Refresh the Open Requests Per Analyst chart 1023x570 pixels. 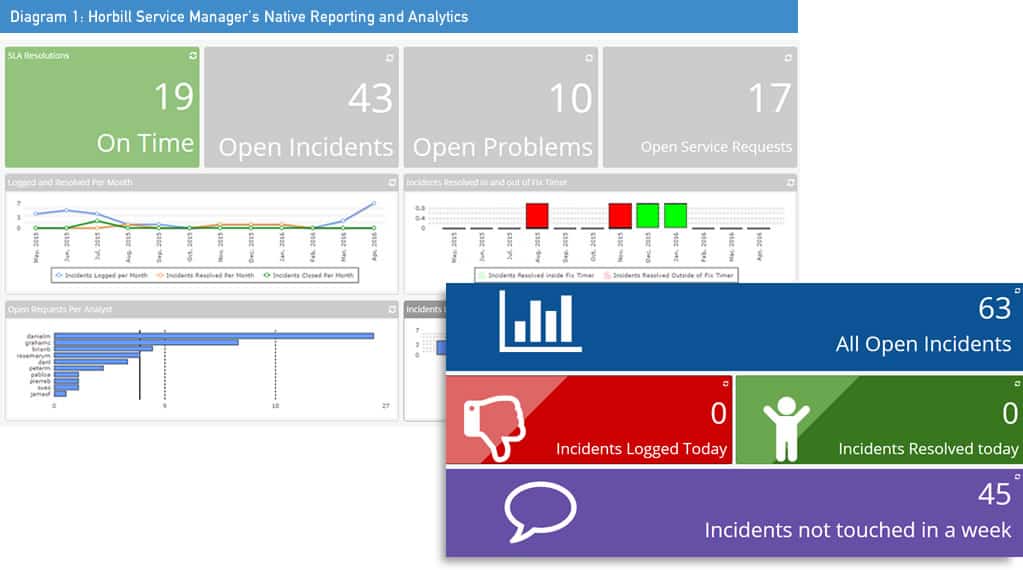point(391,309)
